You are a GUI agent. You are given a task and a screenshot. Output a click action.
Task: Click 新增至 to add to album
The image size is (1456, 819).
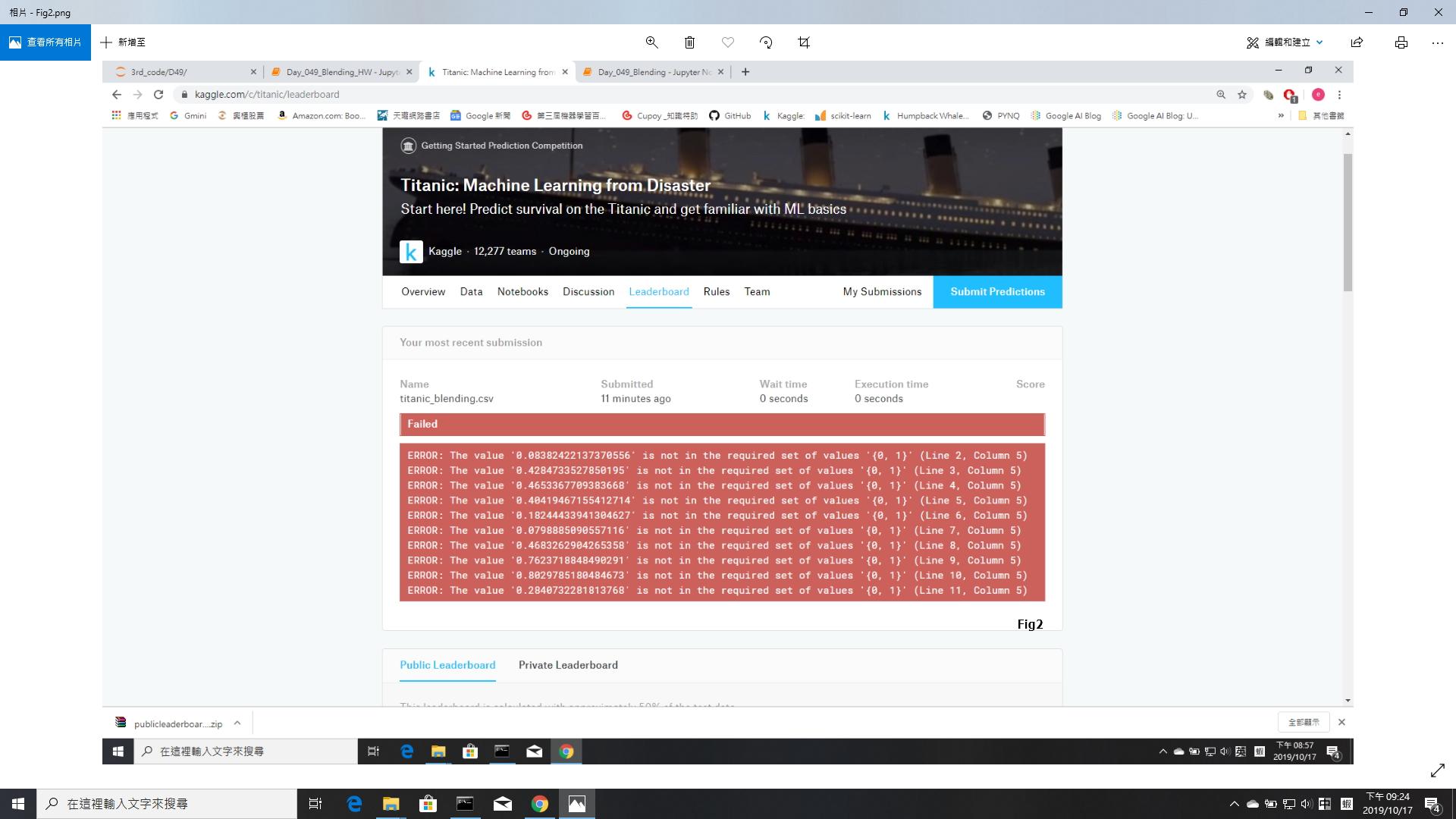click(x=123, y=42)
